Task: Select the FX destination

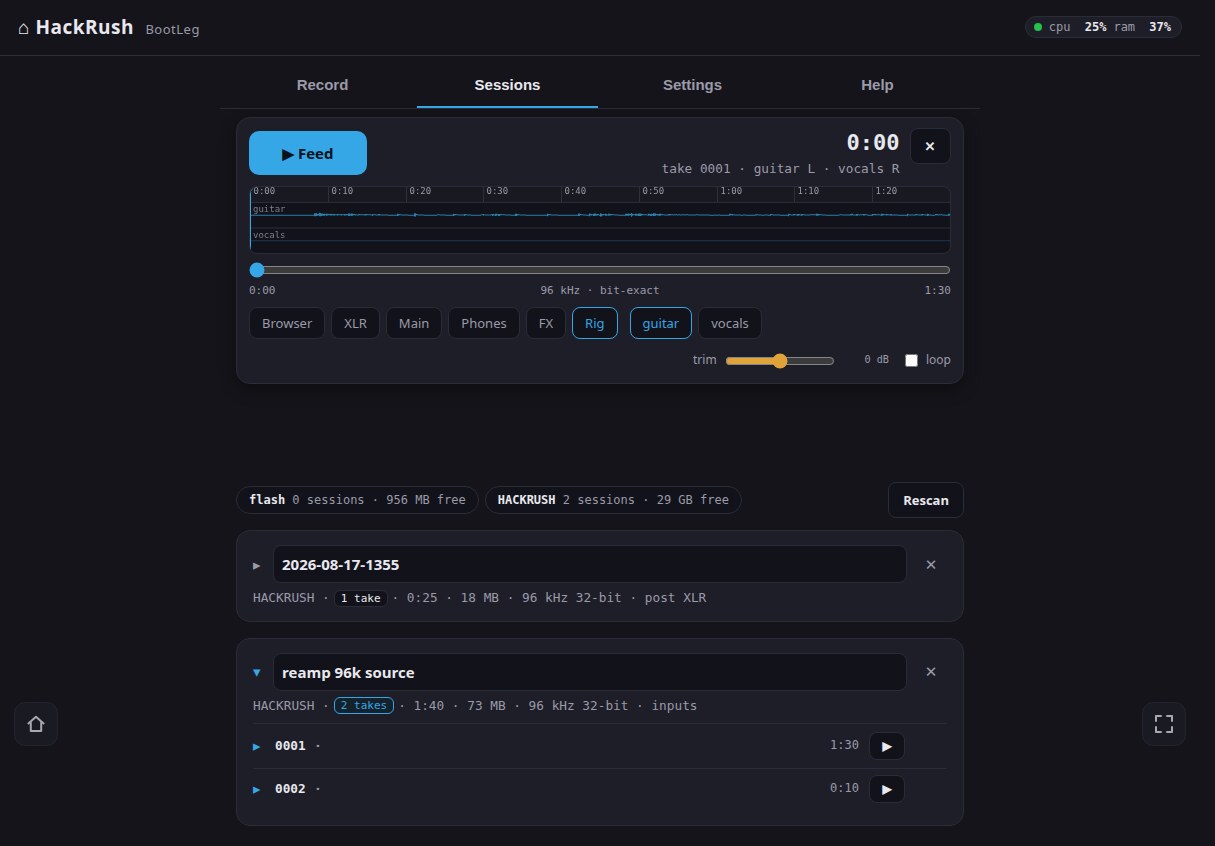Action: 546,323
